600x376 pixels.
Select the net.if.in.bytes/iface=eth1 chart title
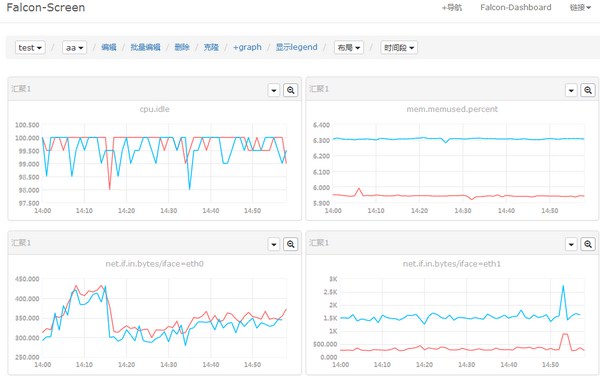coord(452,264)
